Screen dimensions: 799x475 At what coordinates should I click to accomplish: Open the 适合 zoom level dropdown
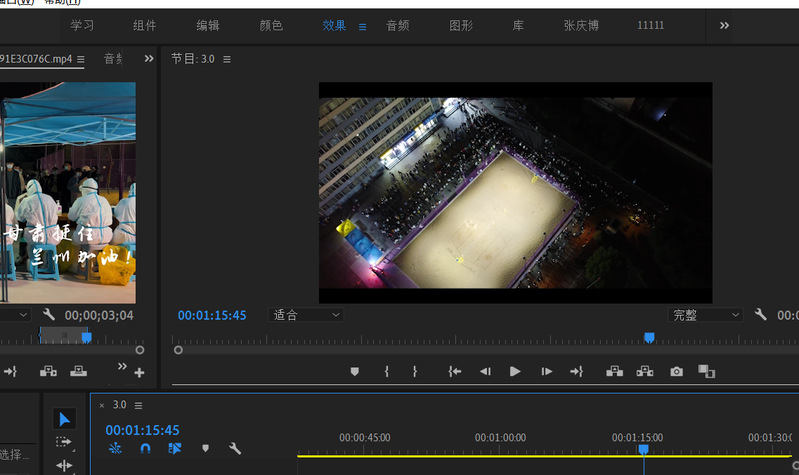[x=307, y=315]
